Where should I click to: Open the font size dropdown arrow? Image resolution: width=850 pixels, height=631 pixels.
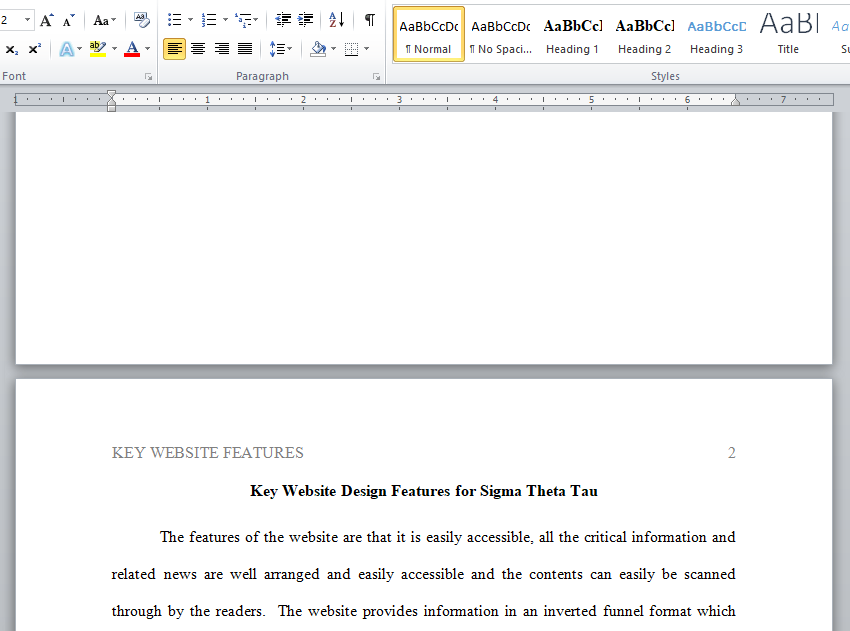[27, 21]
